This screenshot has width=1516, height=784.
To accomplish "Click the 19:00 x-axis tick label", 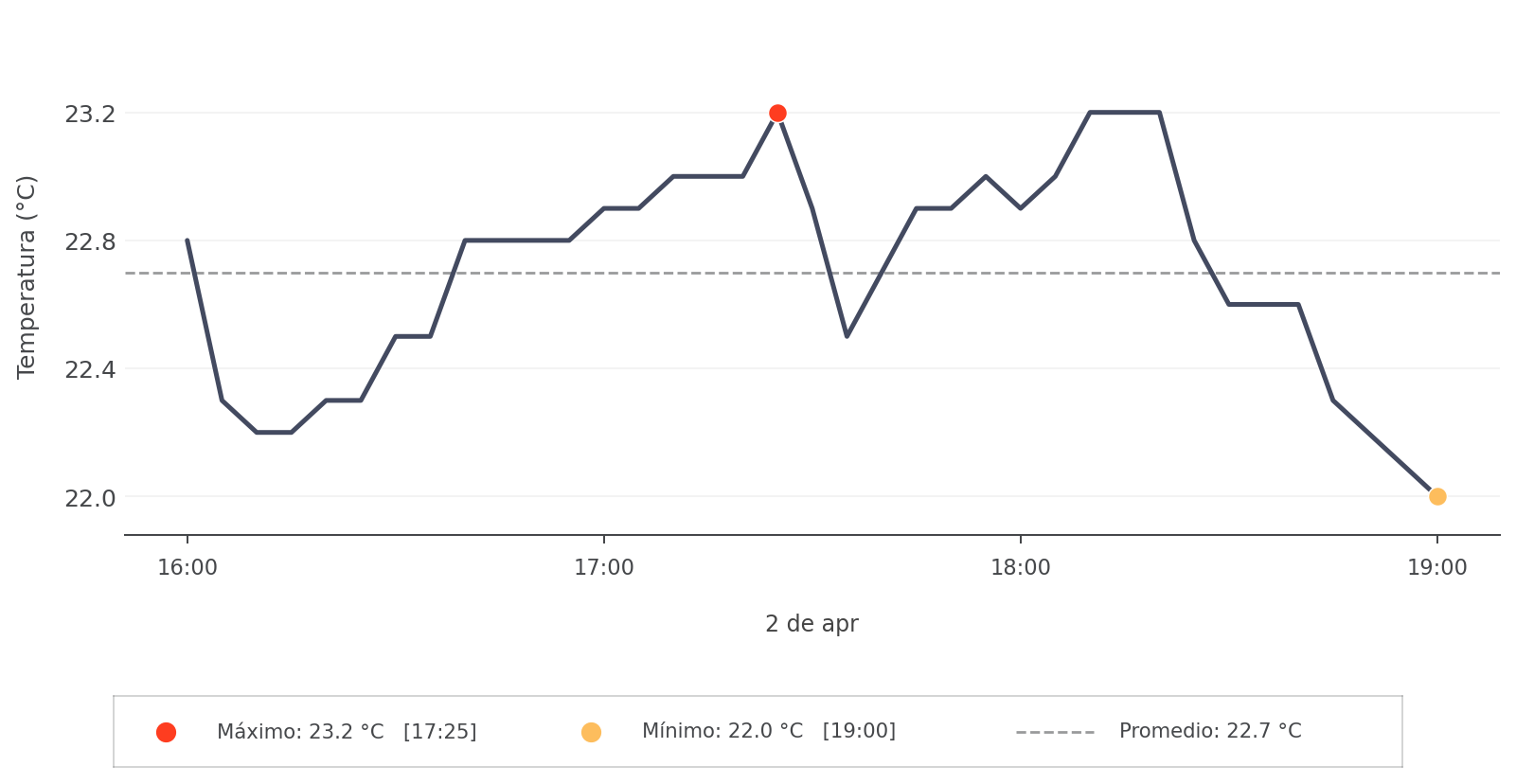I will [x=1437, y=568].
